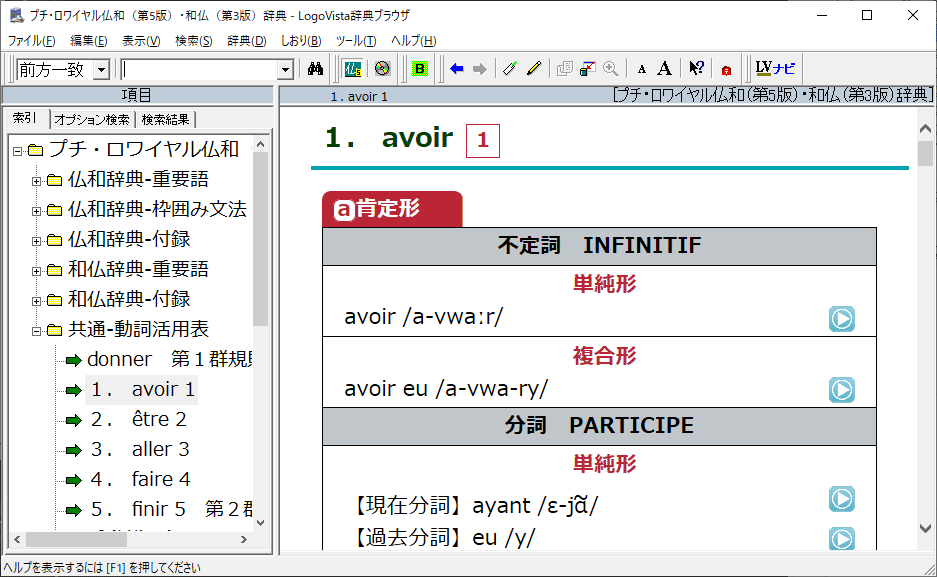Select '3. aller 3' in the tree

139,449
